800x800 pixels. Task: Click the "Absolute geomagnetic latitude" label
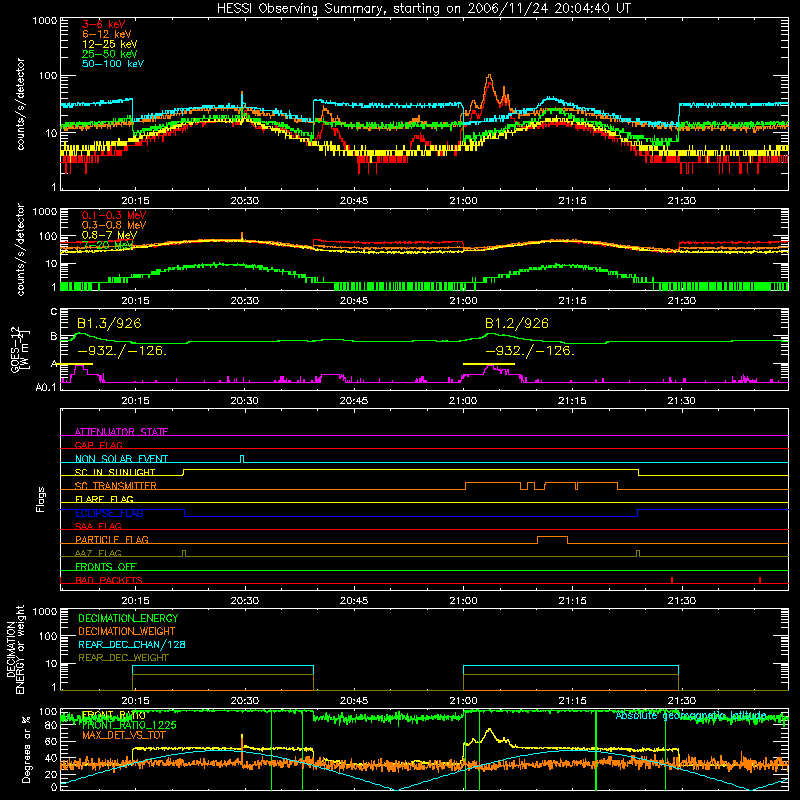691,715
